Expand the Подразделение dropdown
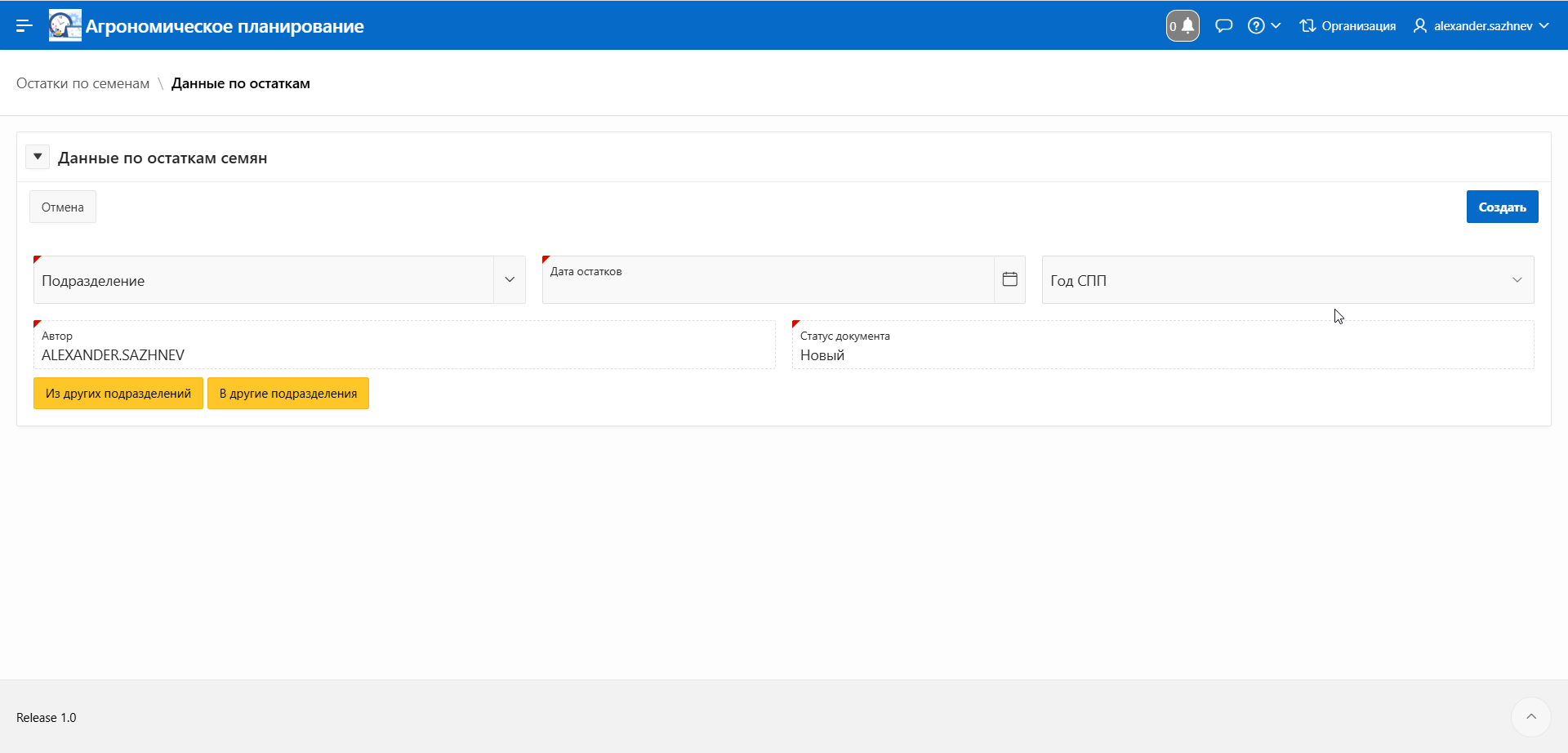Screen dimensions: 1568x753 [510, 279]
